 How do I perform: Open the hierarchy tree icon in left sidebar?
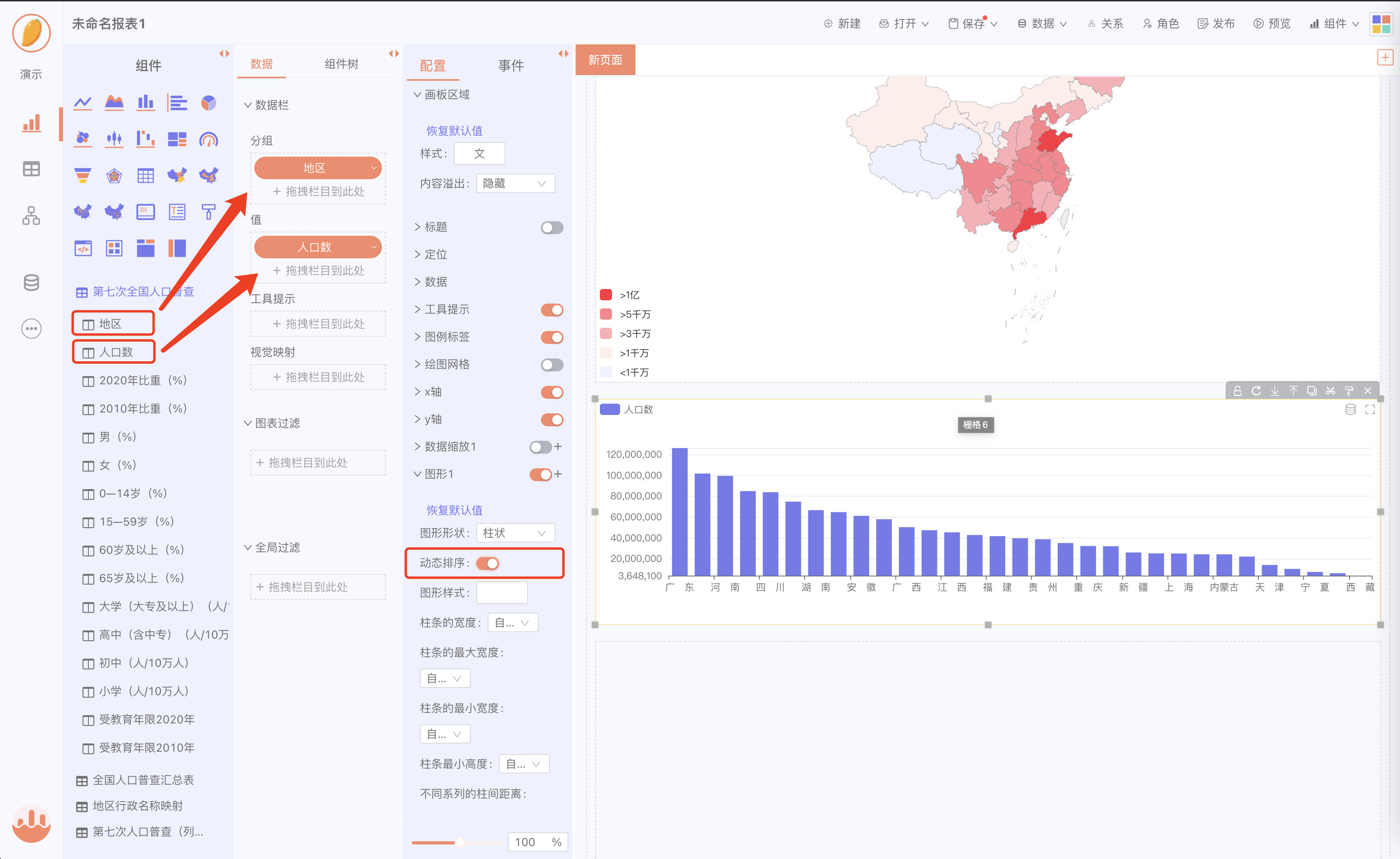[x=31, y=215]
